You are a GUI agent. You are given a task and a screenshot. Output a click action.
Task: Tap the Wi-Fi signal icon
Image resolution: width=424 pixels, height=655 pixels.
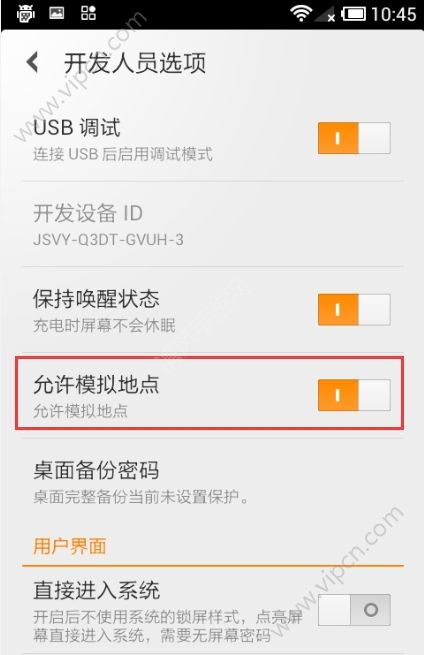point(301,14)
